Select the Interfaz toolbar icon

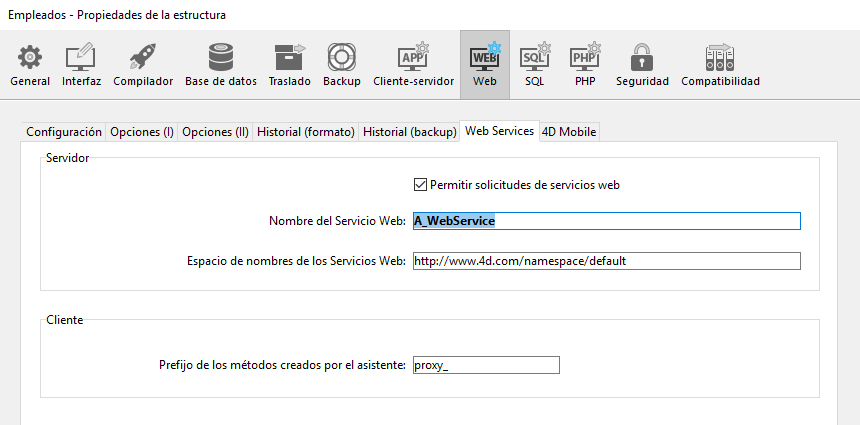81,65
